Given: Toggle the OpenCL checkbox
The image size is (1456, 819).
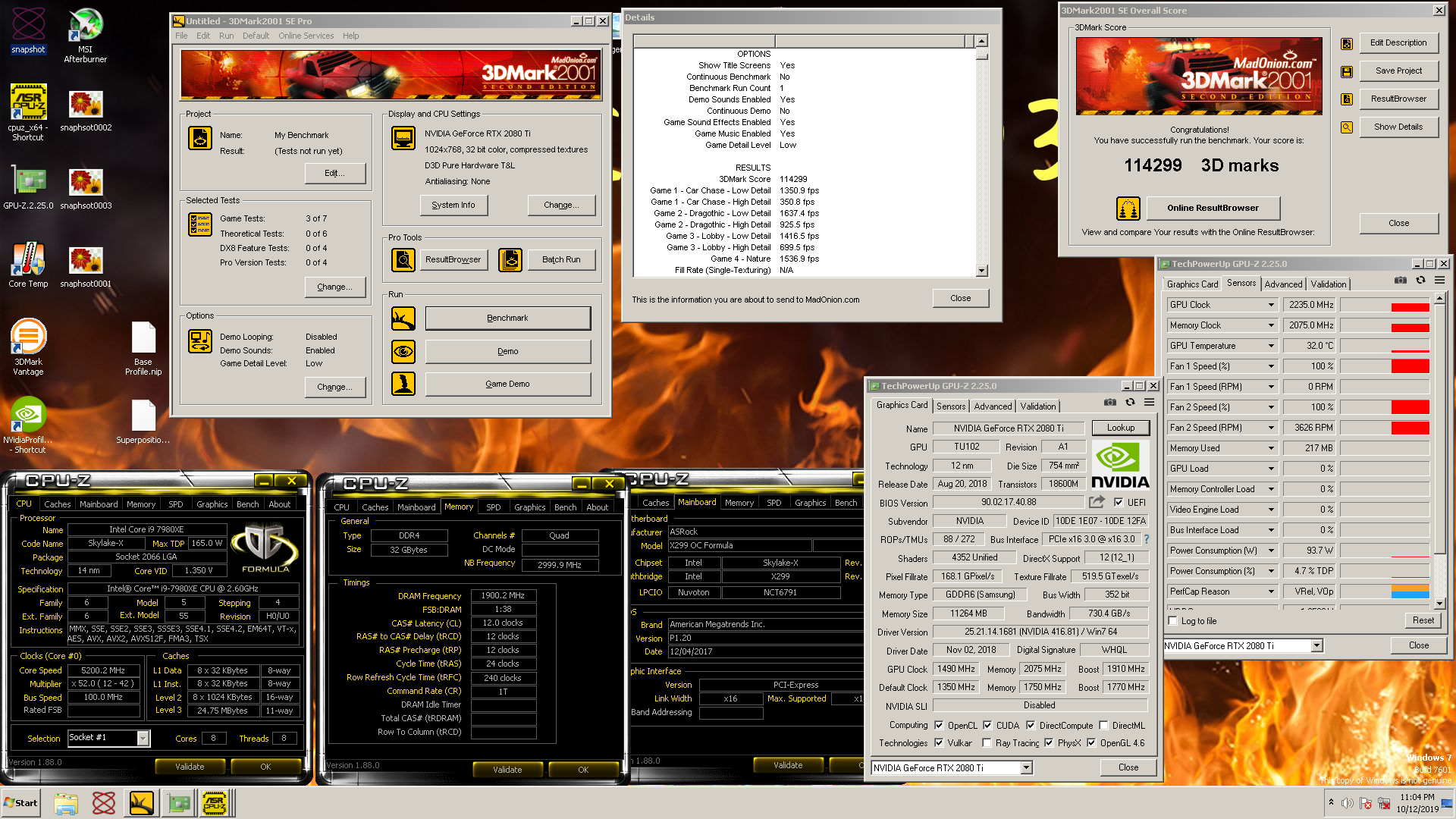Looking at the screenshot, I should (x=939, y=725).
